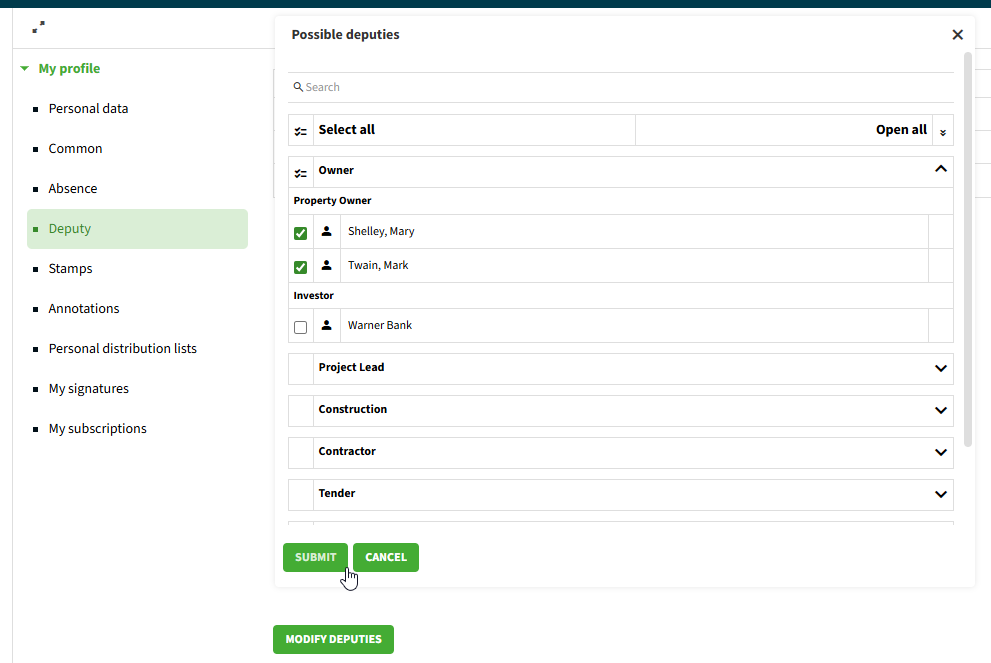Go to My signatures section
The image size is (991, 663).
pos(88,389)
